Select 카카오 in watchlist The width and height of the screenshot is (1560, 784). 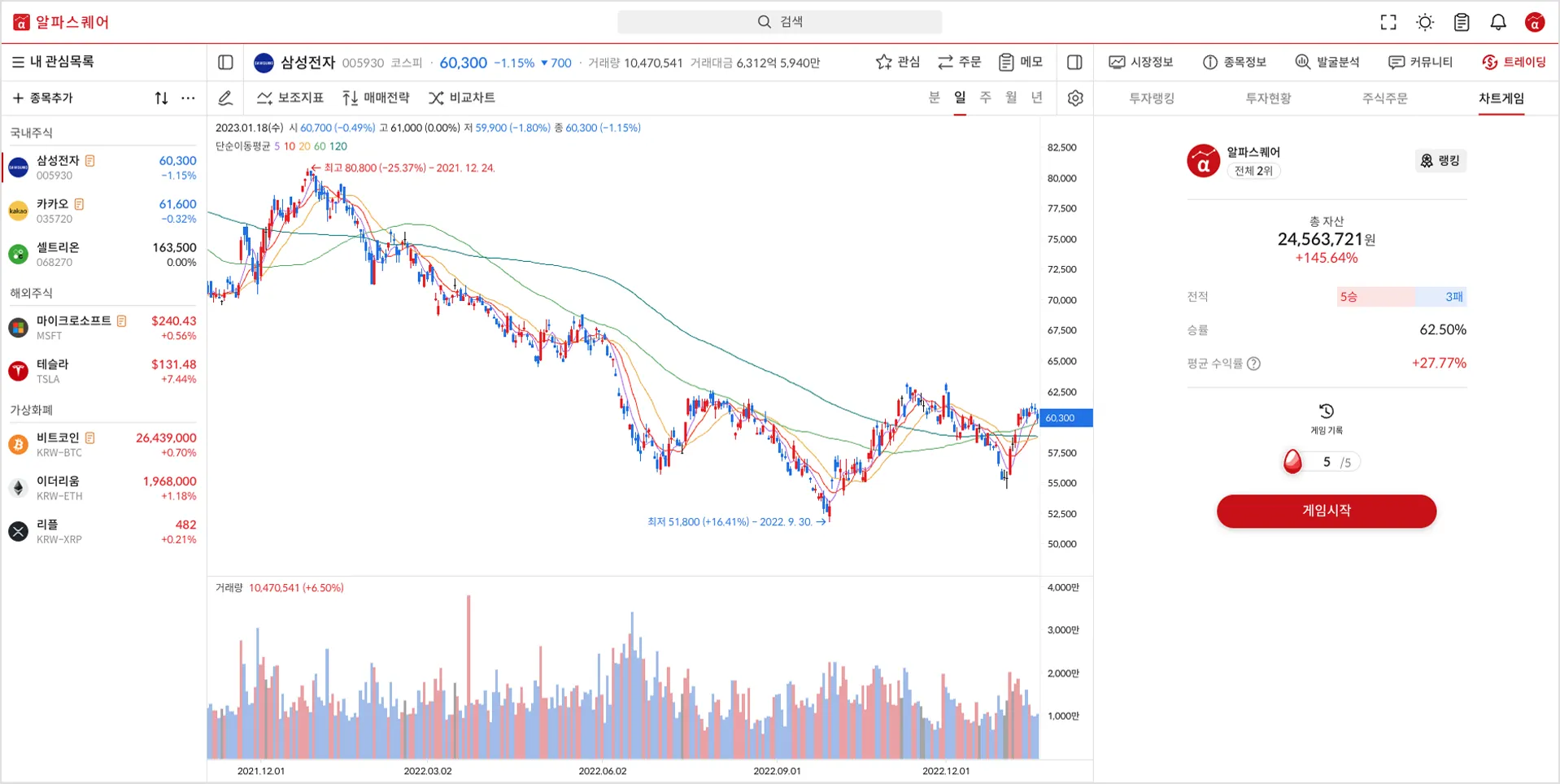tap(103, 211)
